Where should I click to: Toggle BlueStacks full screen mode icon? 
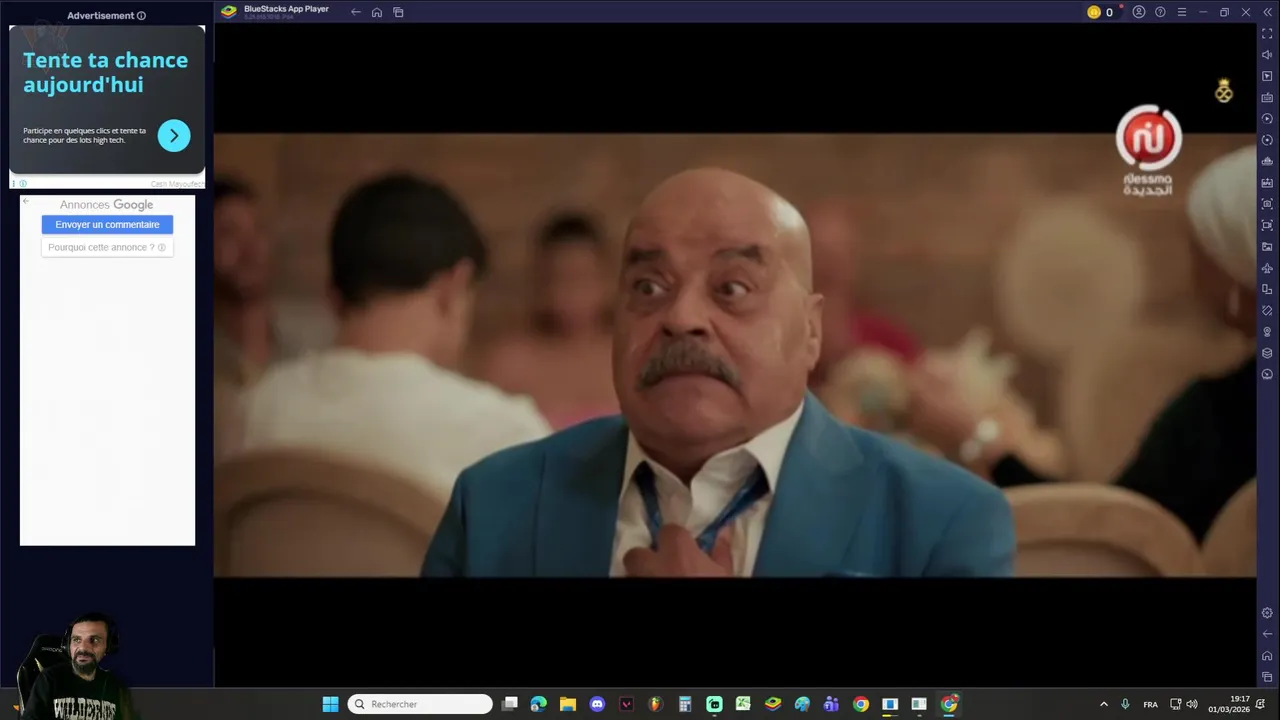pyautogui.click(x=1267, y=33)
